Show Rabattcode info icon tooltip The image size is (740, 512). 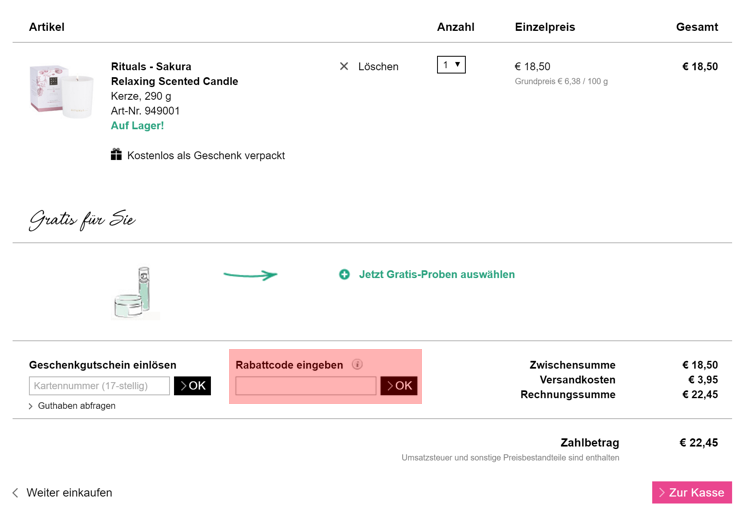click(357, 364)
